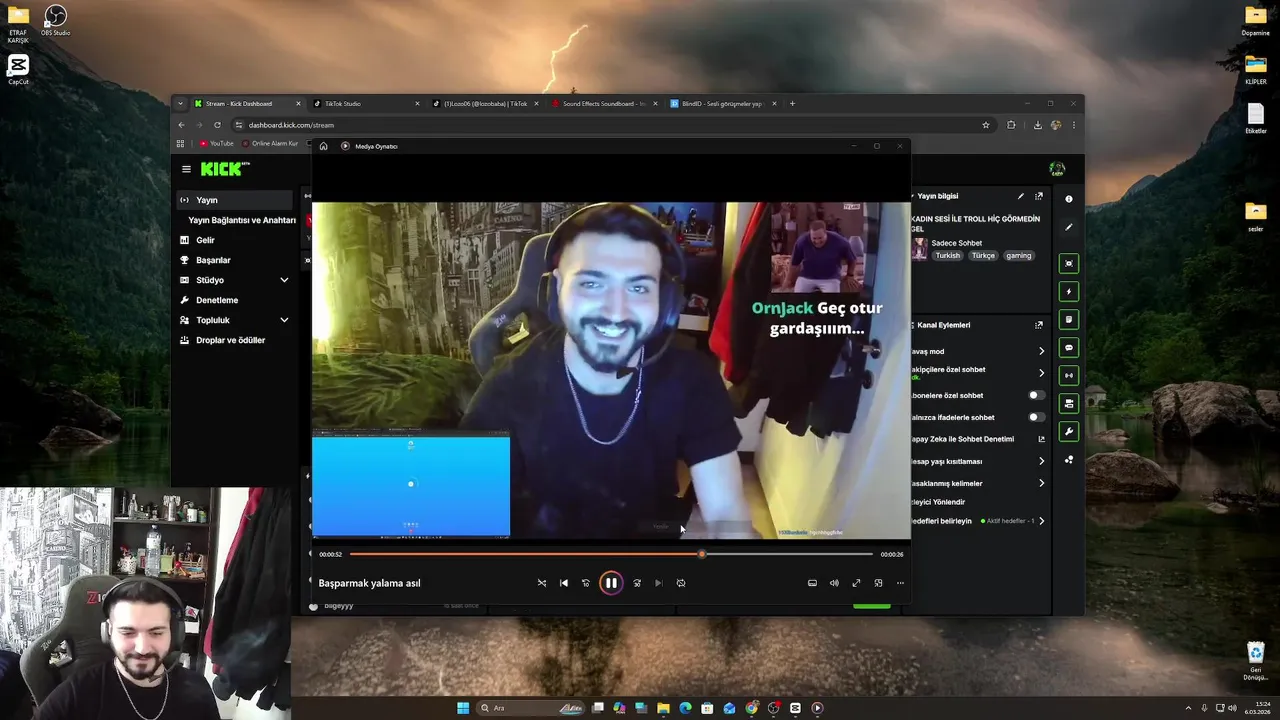Toggle the chat widget icon
Viewport: 1280px width, 720px height.
tap(1069, 348)
